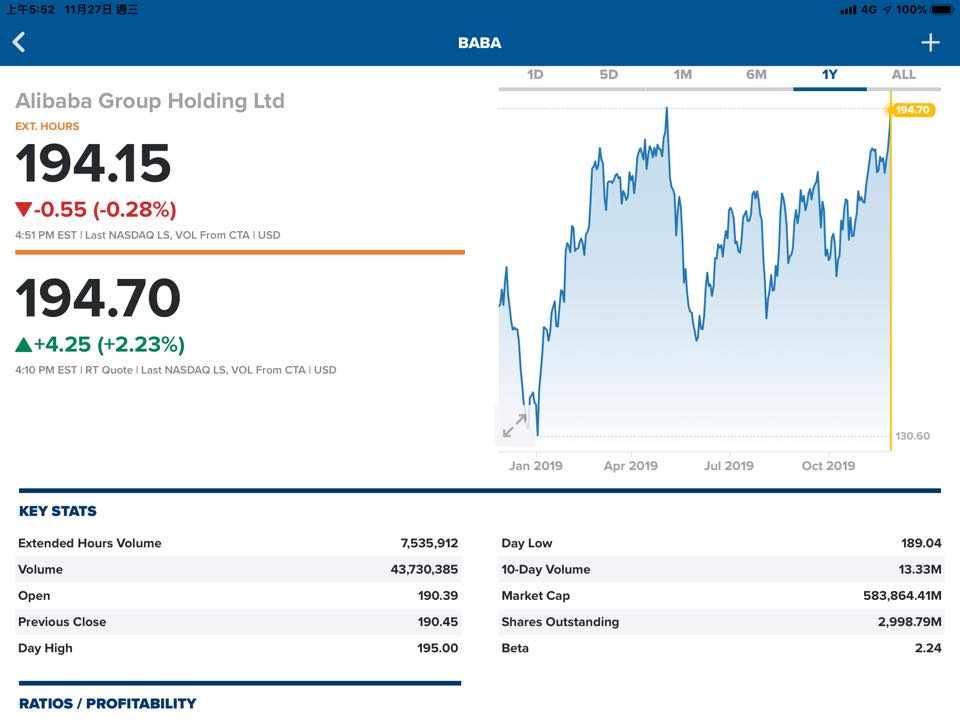Switch chart to 1M range
The height and width of the screenshot is (720, 960).
[683, 75]
